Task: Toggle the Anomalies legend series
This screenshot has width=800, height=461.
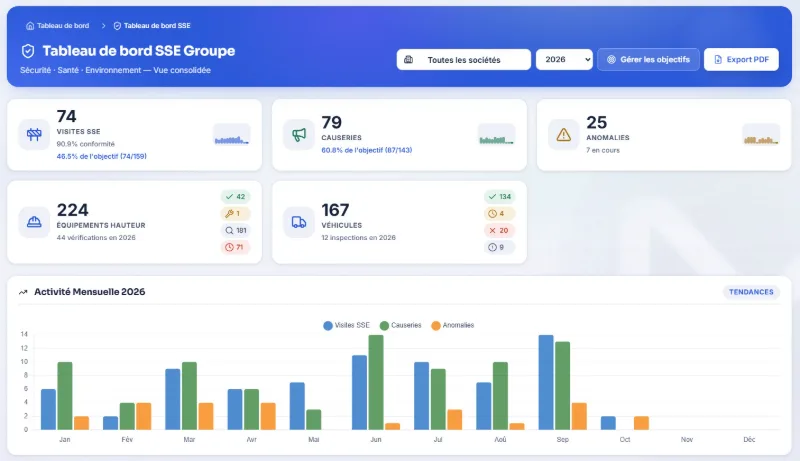Action: point(453,325)
